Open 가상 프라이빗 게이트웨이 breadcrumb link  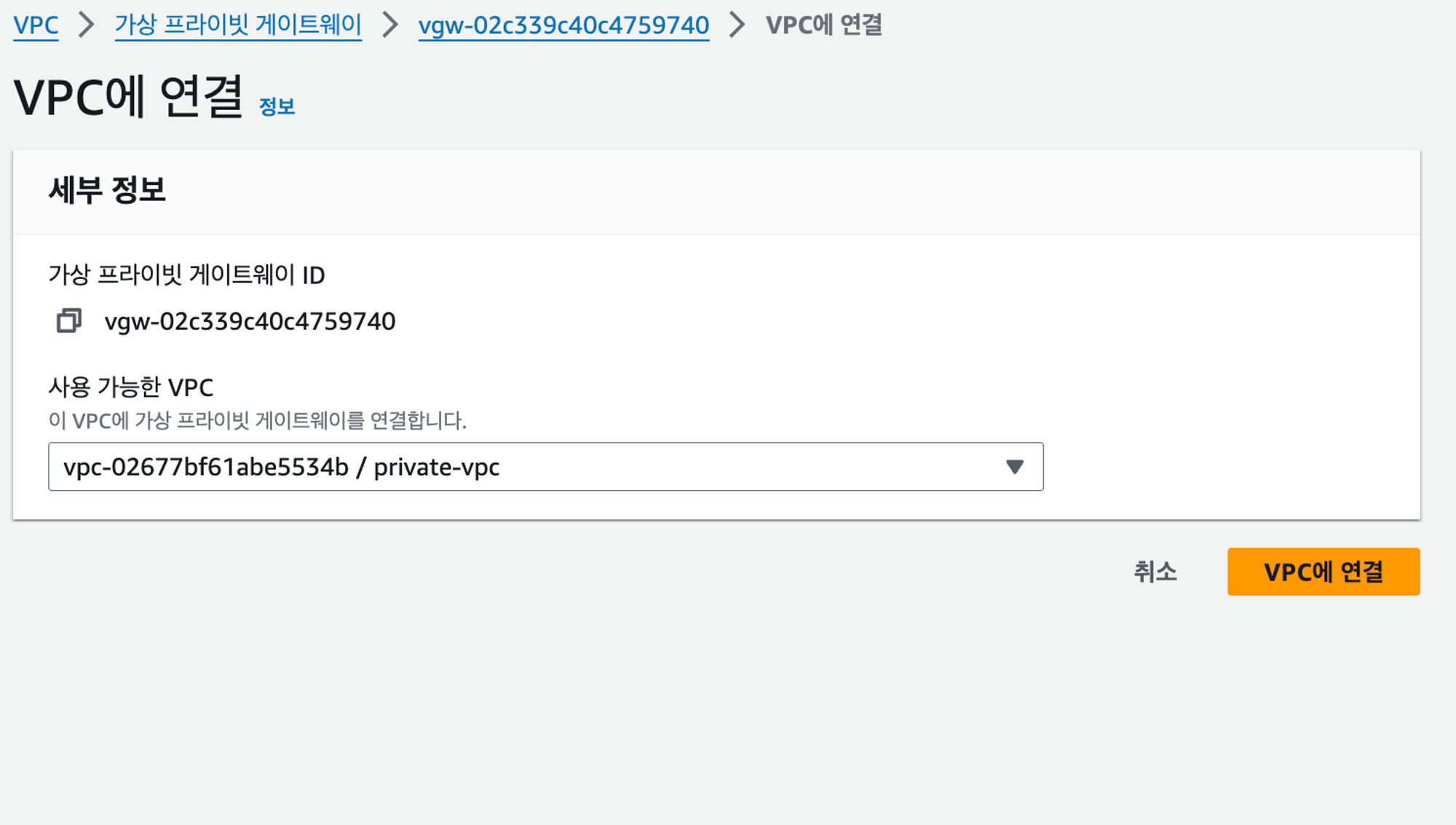click(x=238, y=25)
